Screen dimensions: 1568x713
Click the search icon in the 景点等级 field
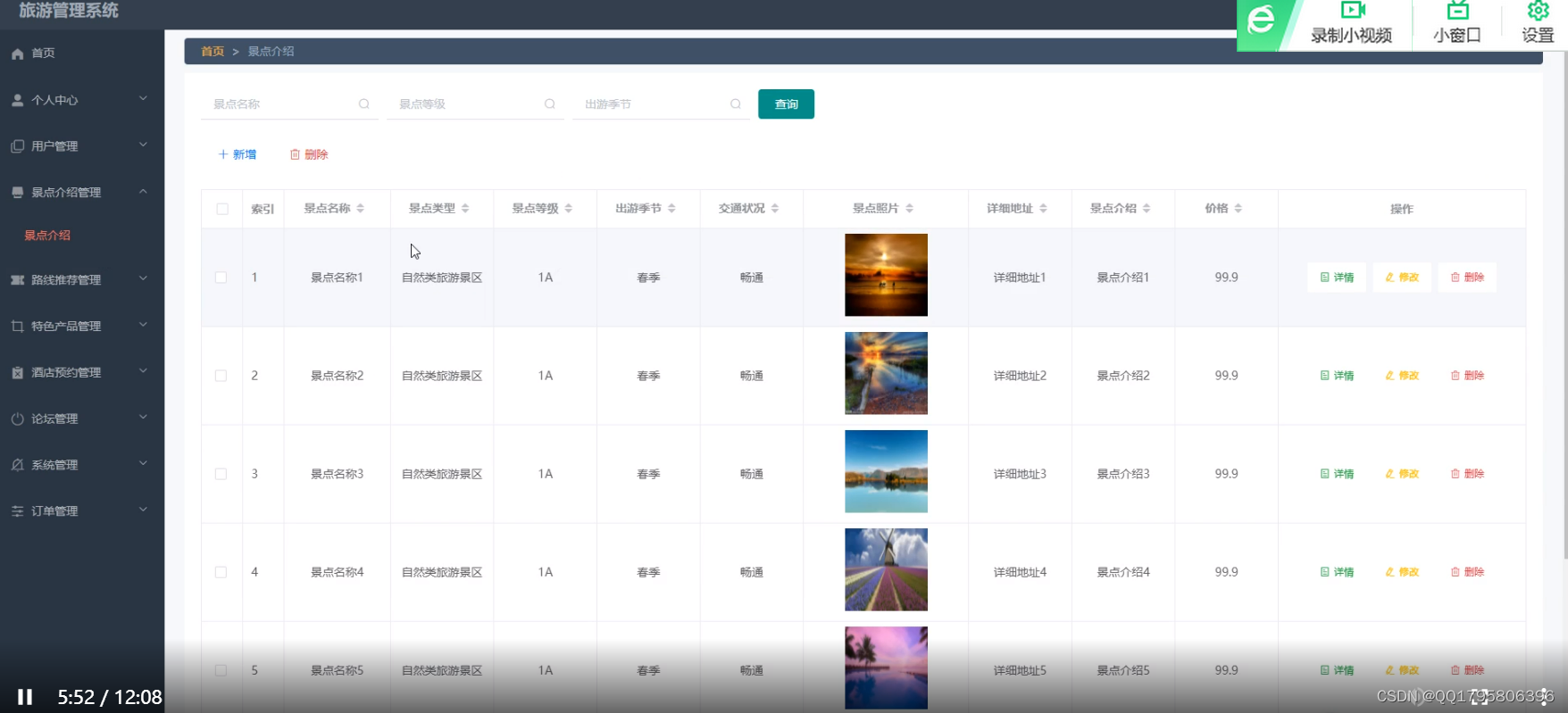coord(550,104)
